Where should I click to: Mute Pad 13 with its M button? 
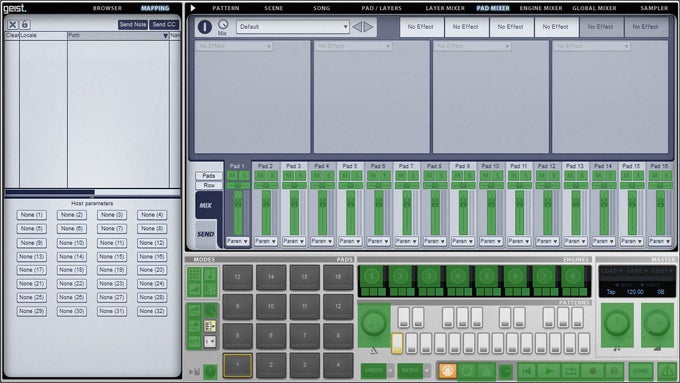coord(570,176)
